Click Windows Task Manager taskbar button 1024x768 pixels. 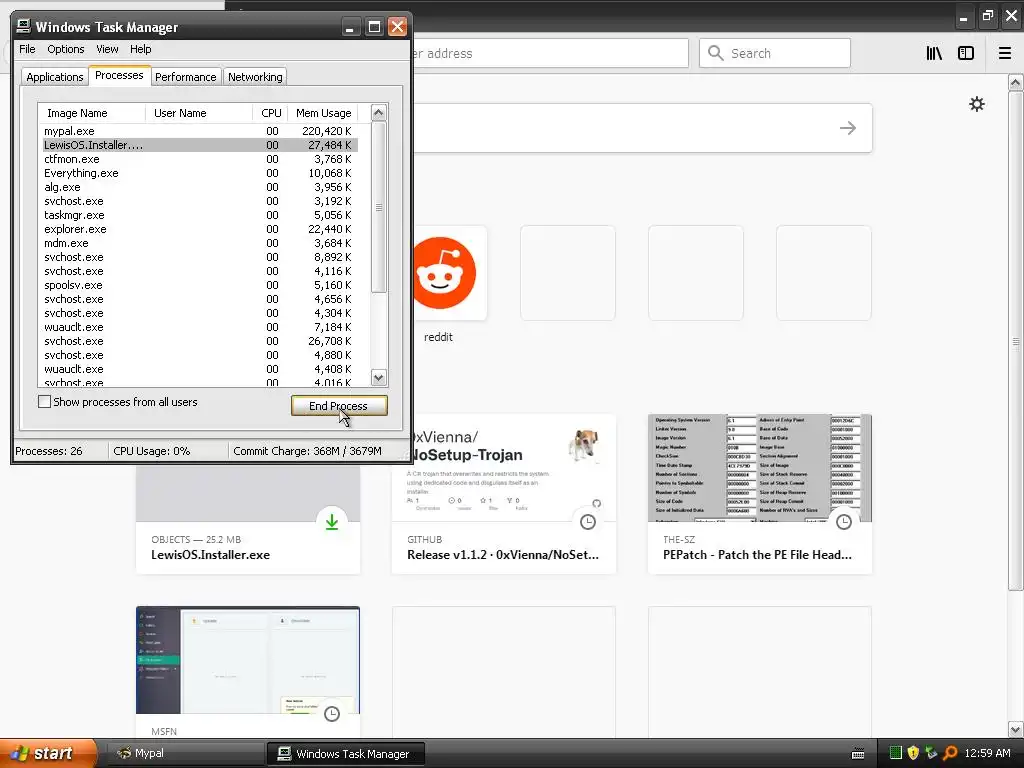click(346, 753)
